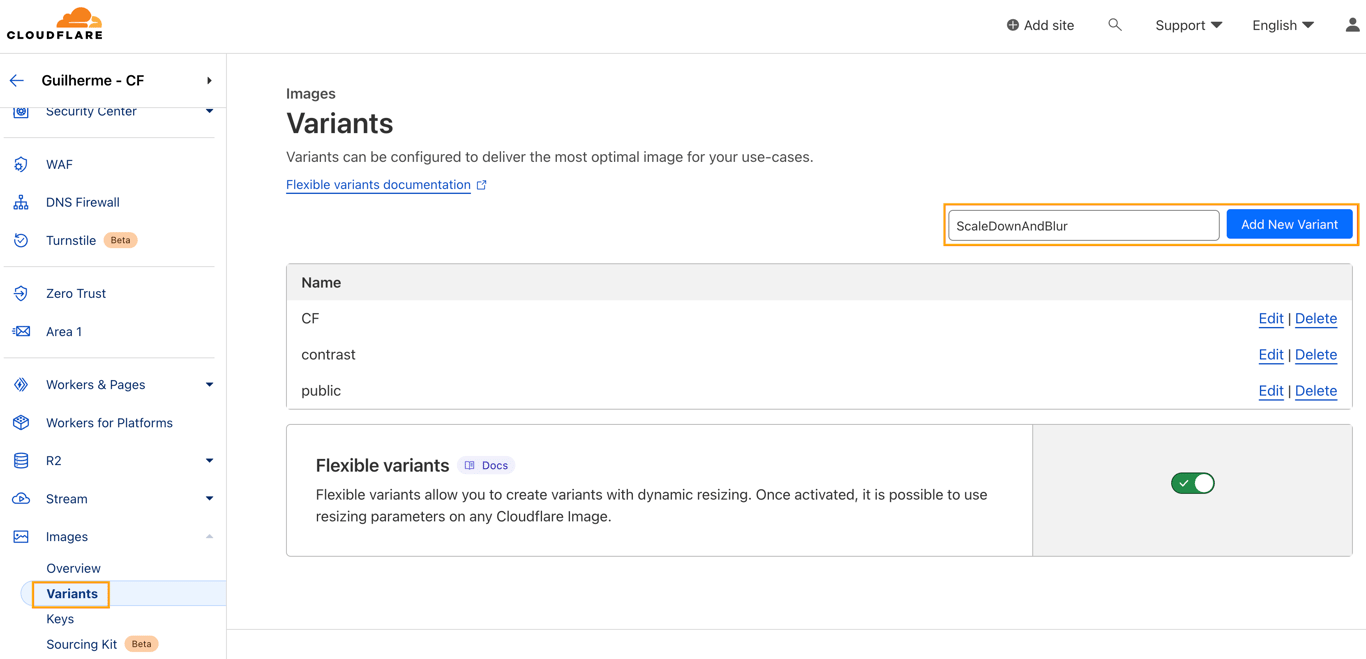Screen dimensions: 1366x659
Task: Click the Area 1 envelope icon
Action: (x=21, y=331)
